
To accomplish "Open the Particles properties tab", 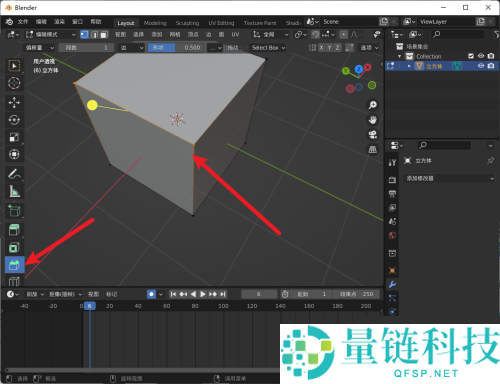I will click(392, 298).
